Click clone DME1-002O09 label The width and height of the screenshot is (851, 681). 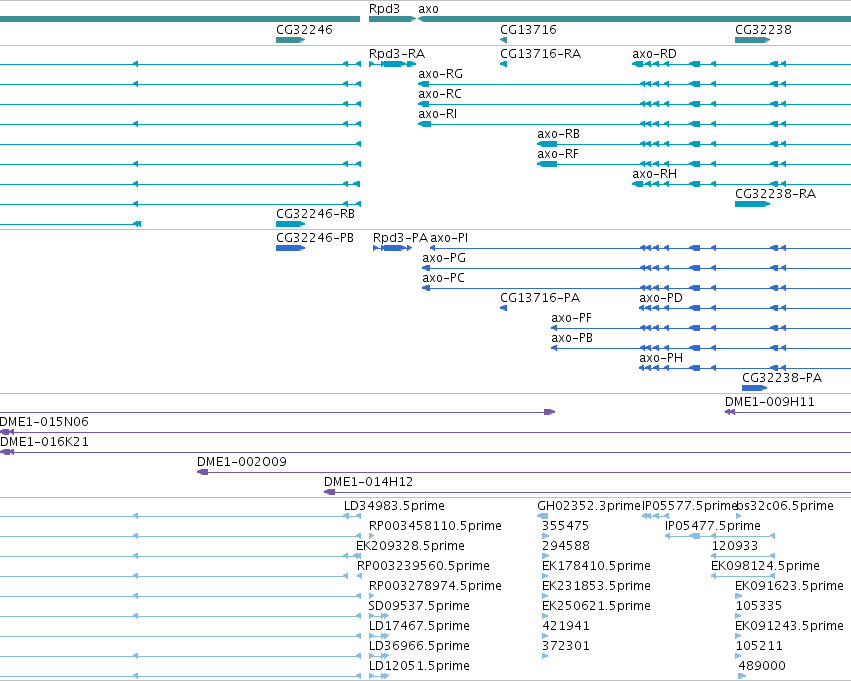pos(242,462)
